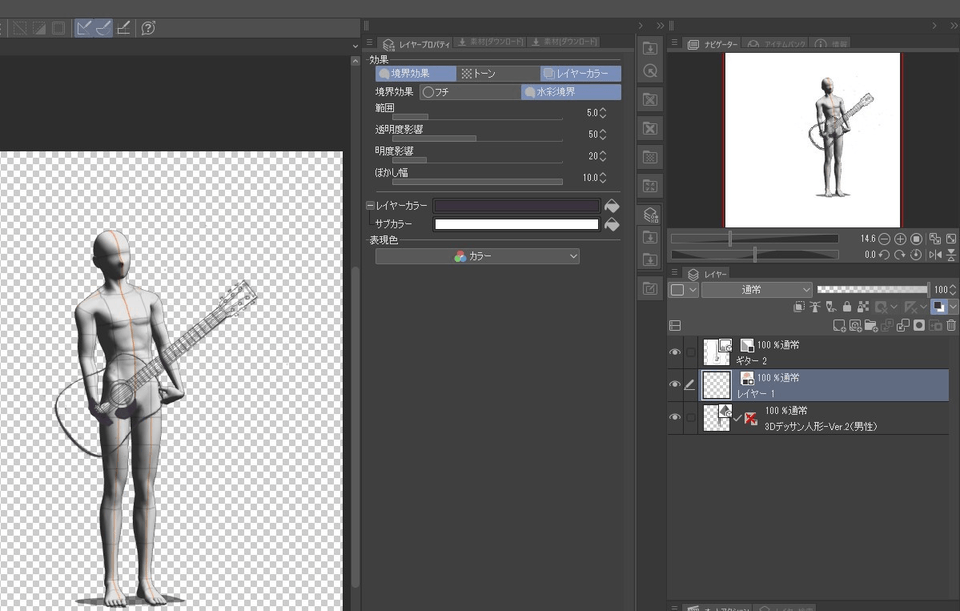Open layer property dock icon
This screenshot has height=611, width=960.
click(650, 215)
